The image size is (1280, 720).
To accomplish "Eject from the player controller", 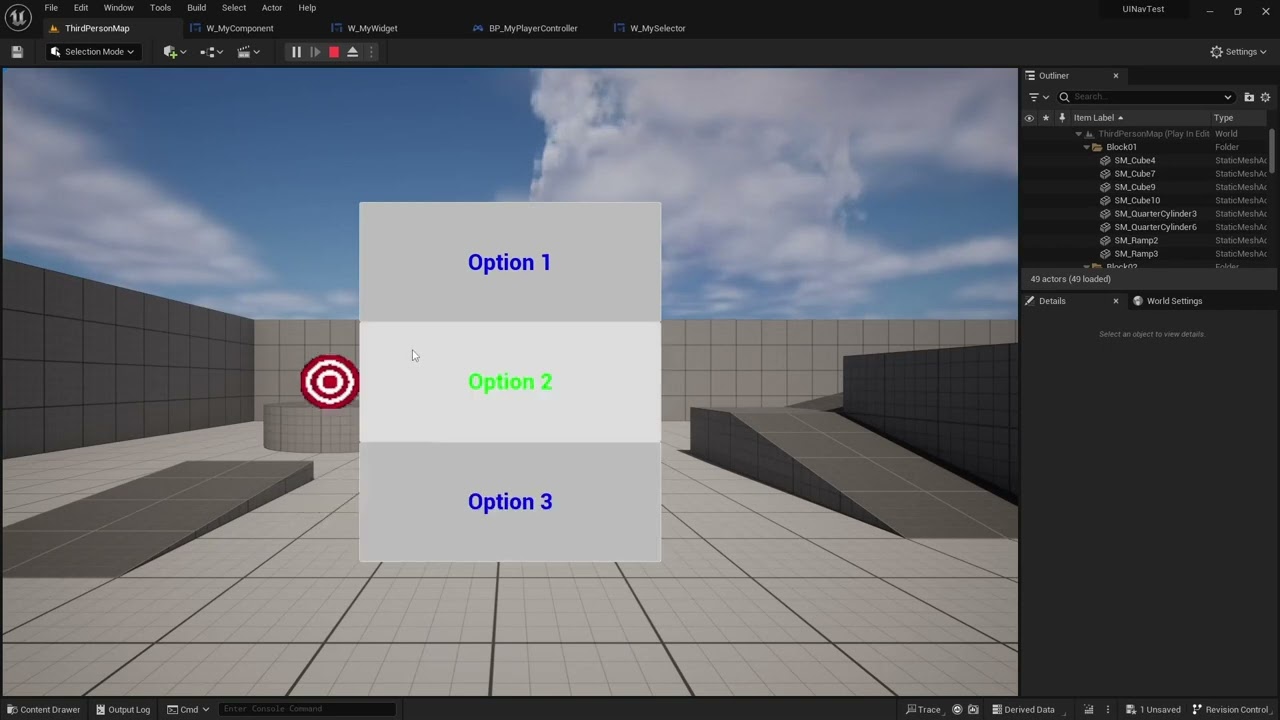I will 352,52.
